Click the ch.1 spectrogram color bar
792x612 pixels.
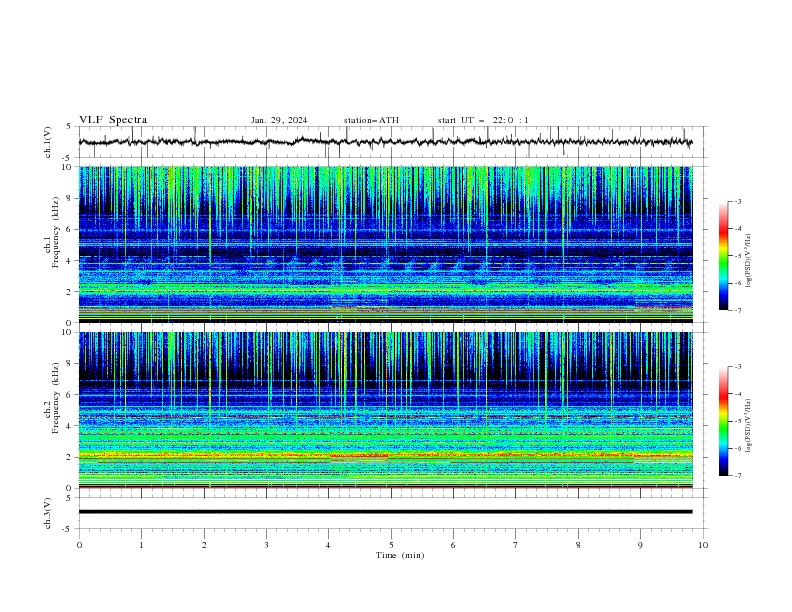tap(724, 256)
